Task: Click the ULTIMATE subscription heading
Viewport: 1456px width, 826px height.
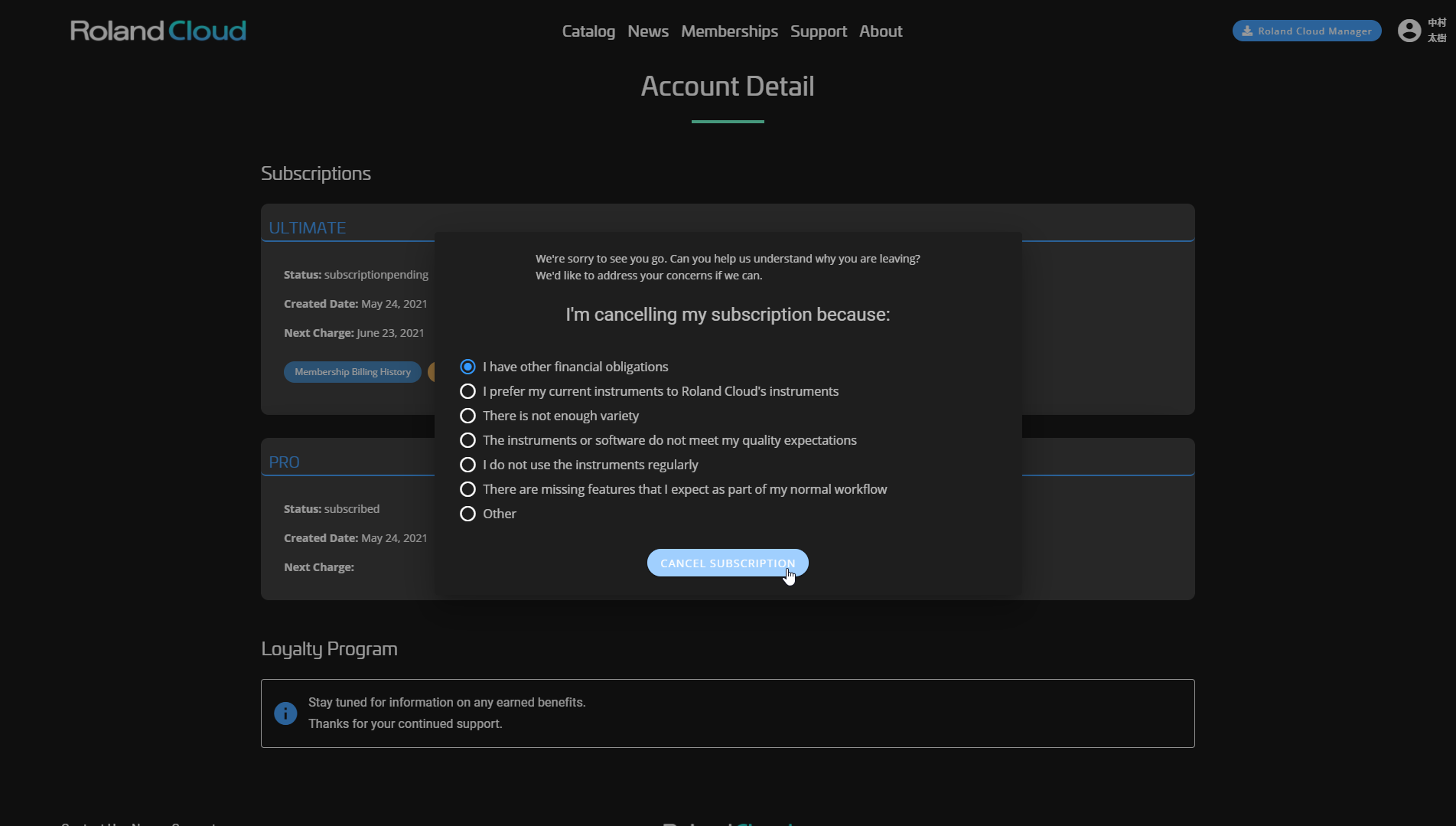Action: point(308,228)
